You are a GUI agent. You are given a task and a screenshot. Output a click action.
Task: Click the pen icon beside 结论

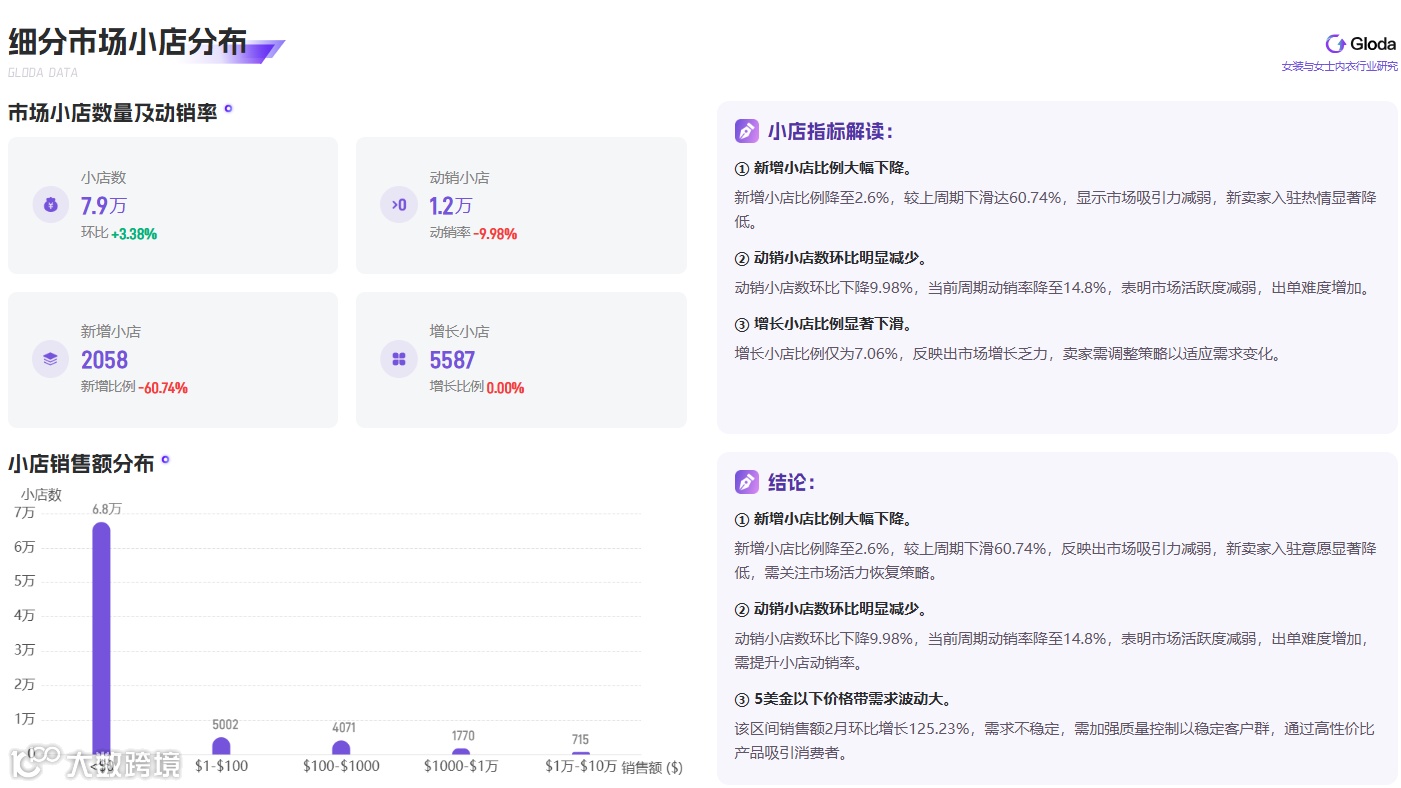pos(747,482)
